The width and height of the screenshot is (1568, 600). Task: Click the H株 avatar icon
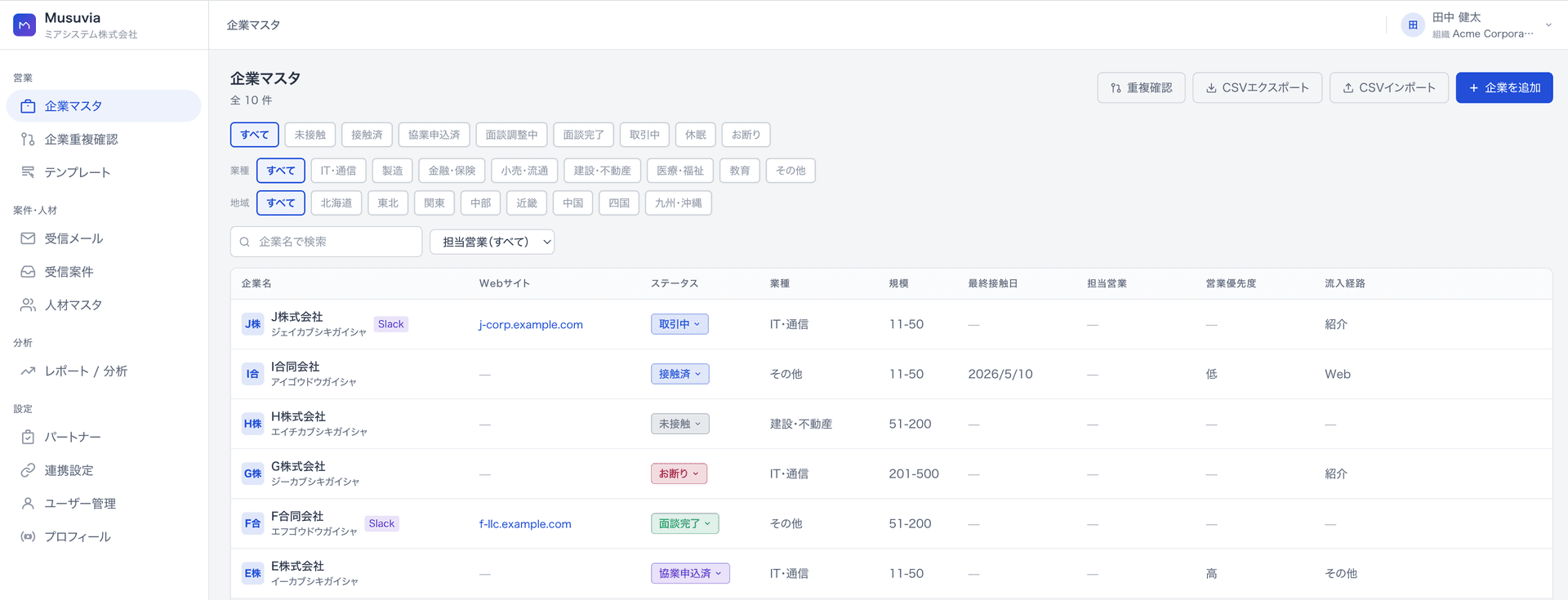(253, 424)
